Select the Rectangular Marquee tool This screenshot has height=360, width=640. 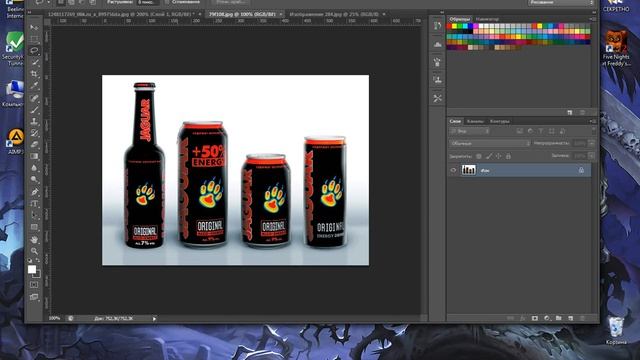click(x=35, y=39)
